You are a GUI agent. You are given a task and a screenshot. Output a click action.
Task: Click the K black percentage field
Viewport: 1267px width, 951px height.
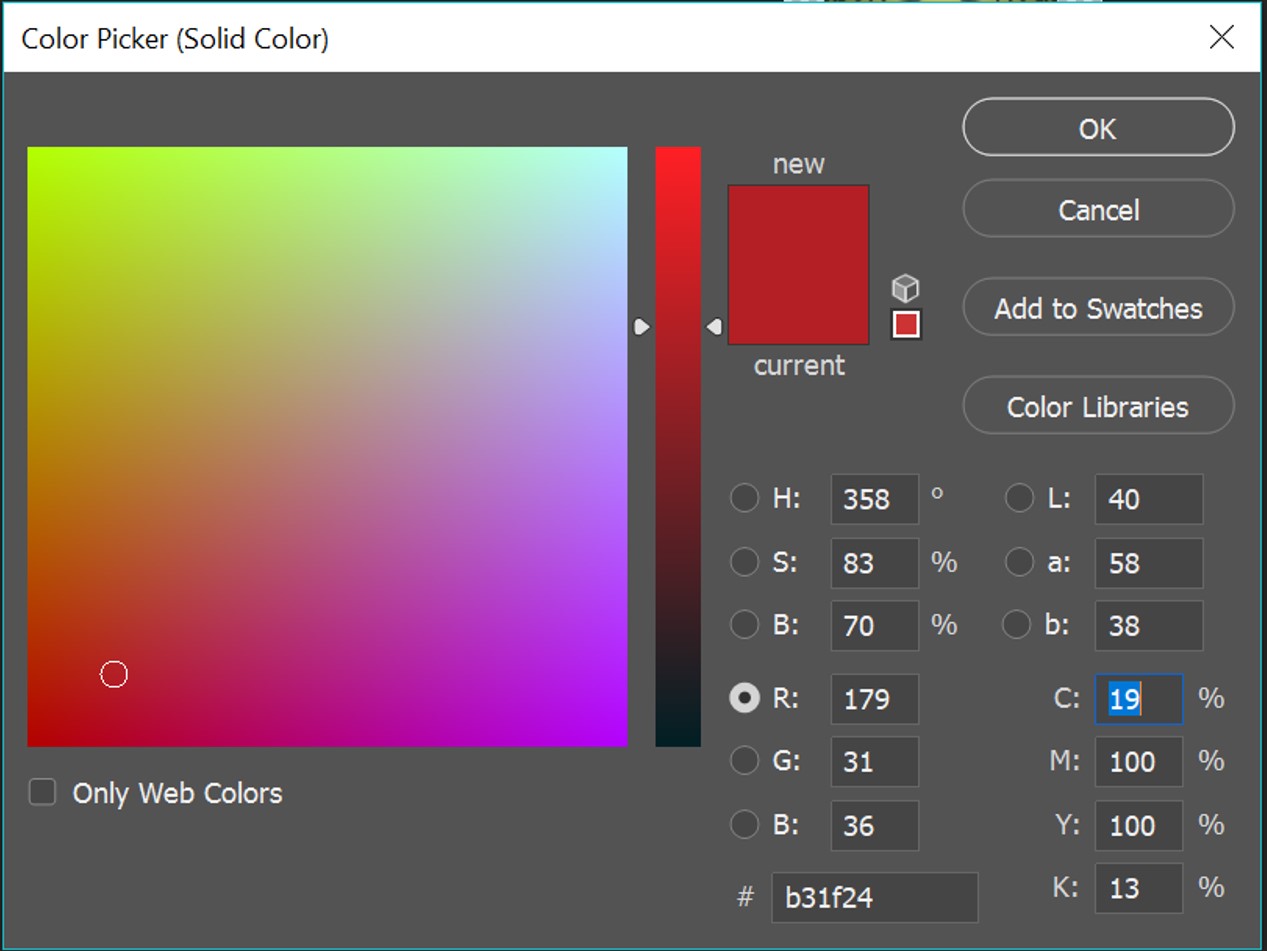pyautogui.click(x=1138, y=888)
